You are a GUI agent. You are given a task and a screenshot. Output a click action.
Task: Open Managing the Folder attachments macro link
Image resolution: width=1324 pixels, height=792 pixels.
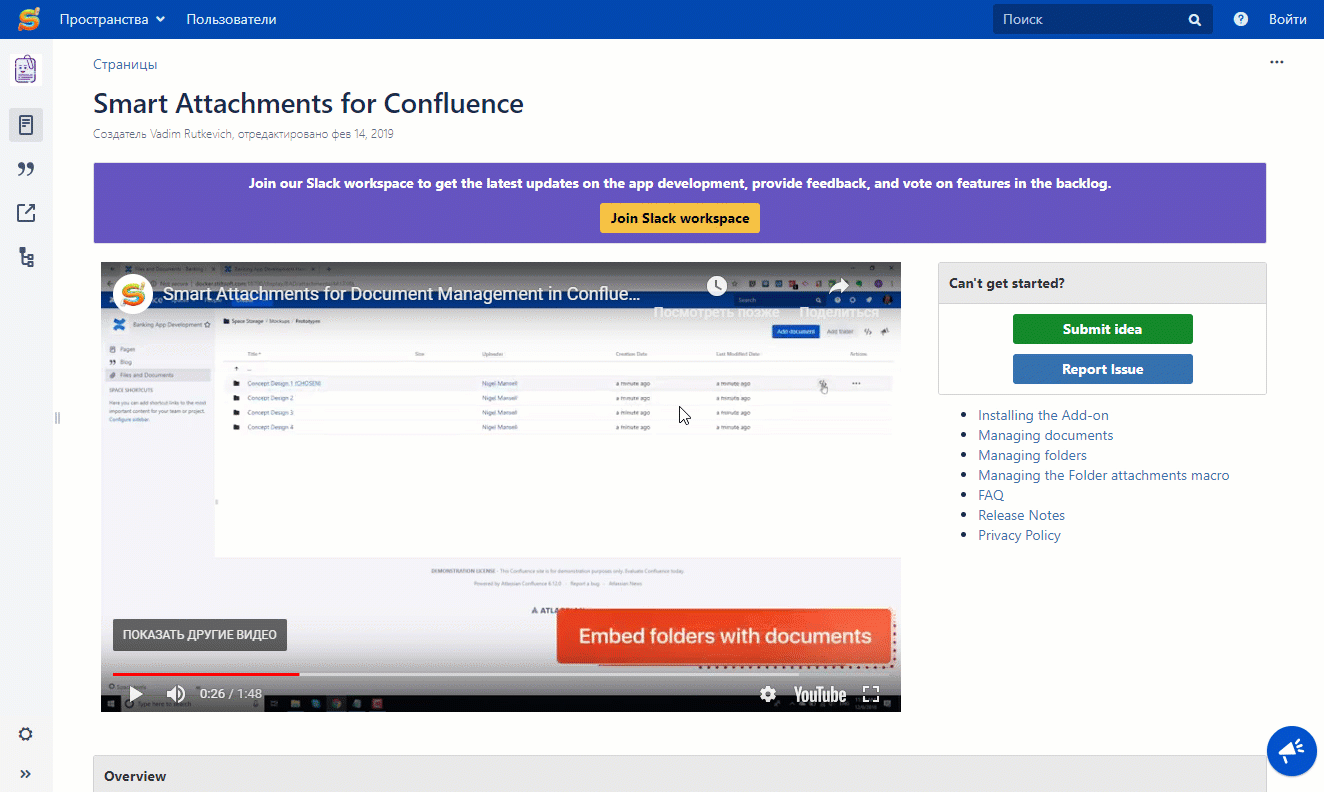pos(1104,475)
